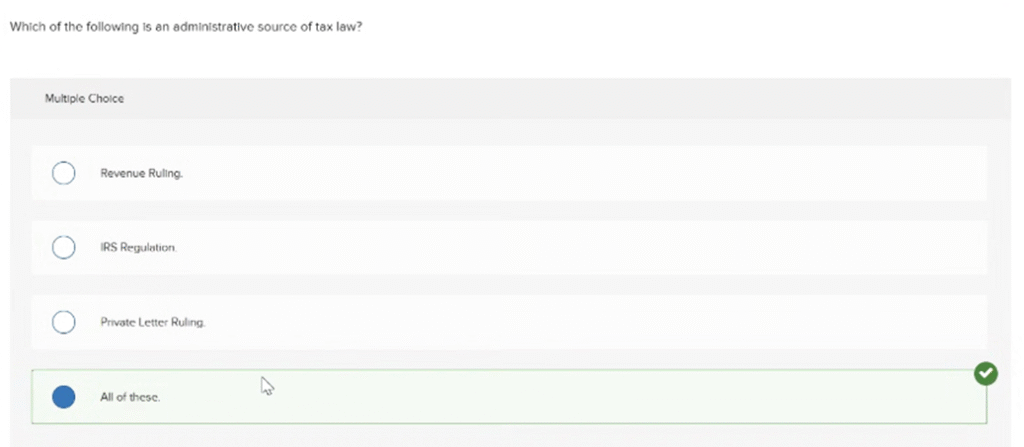Click the 'Private Letter Ruling.' answer text

pyautogui.click(x=153, y=322)
